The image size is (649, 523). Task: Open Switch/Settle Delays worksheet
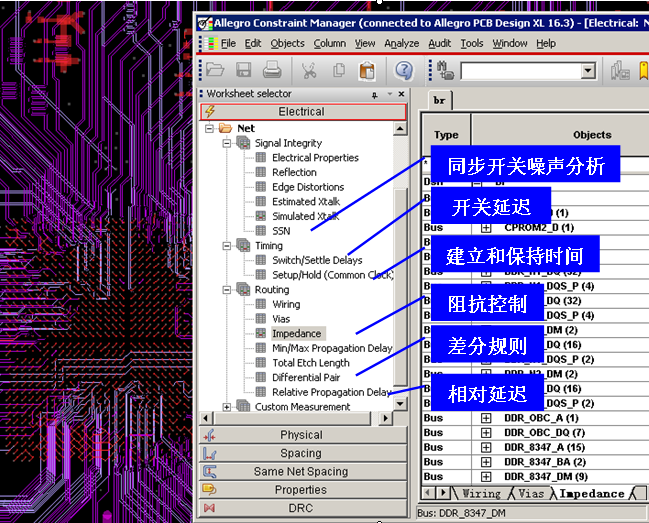coord(317,260)
